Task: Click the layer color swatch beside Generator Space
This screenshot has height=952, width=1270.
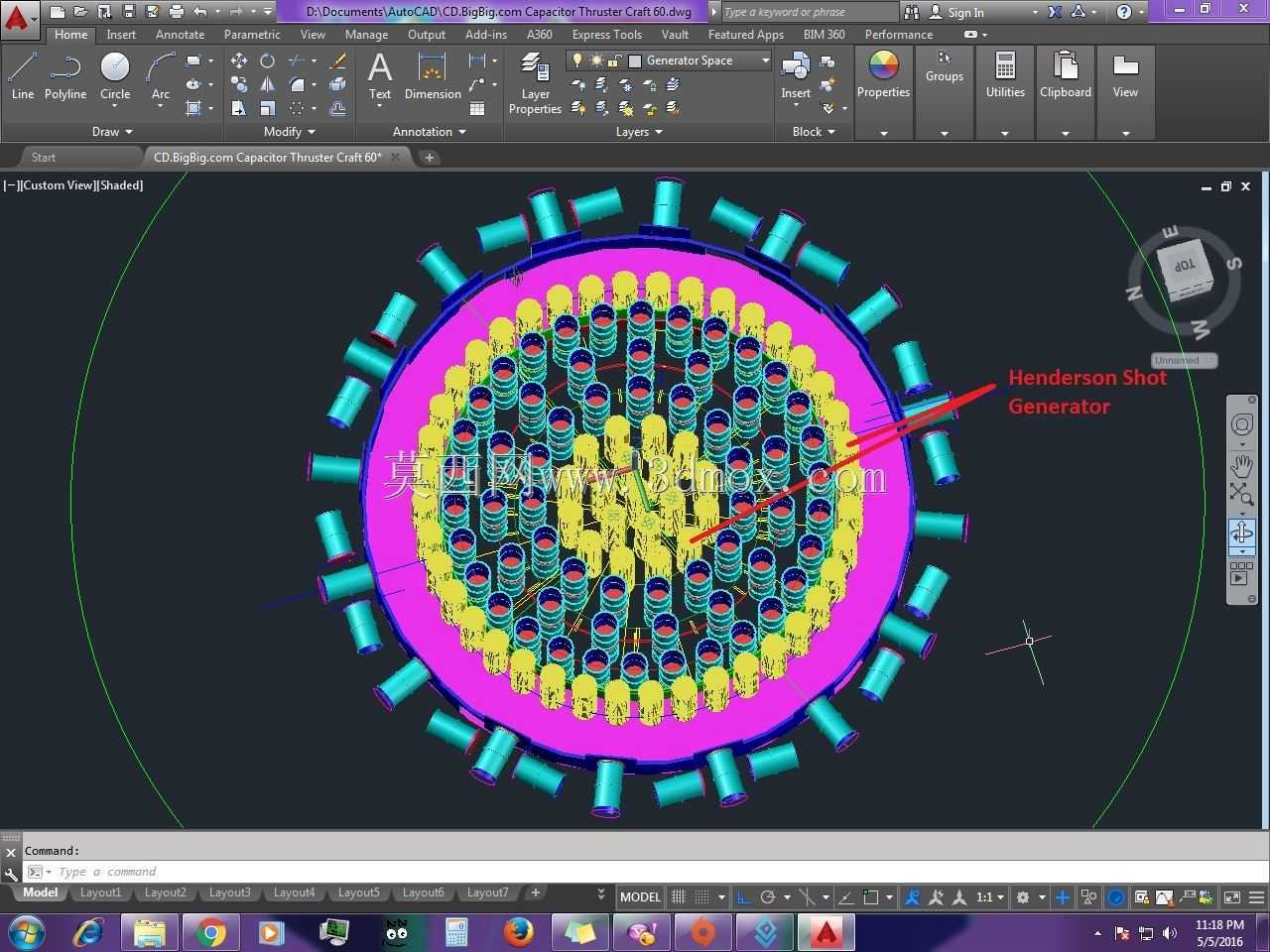Action: point(635,60)
